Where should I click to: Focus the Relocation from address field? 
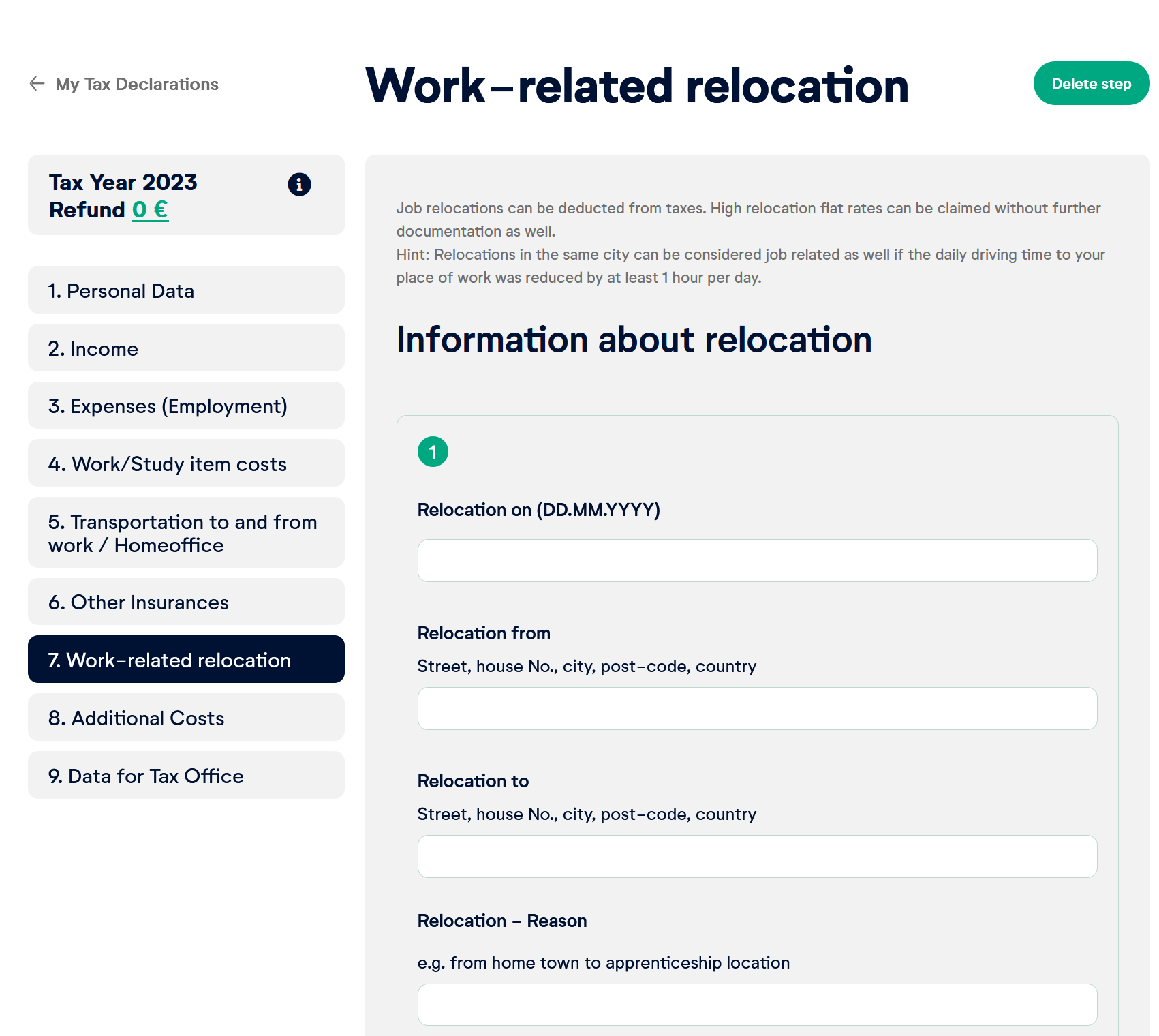(756, 708)
